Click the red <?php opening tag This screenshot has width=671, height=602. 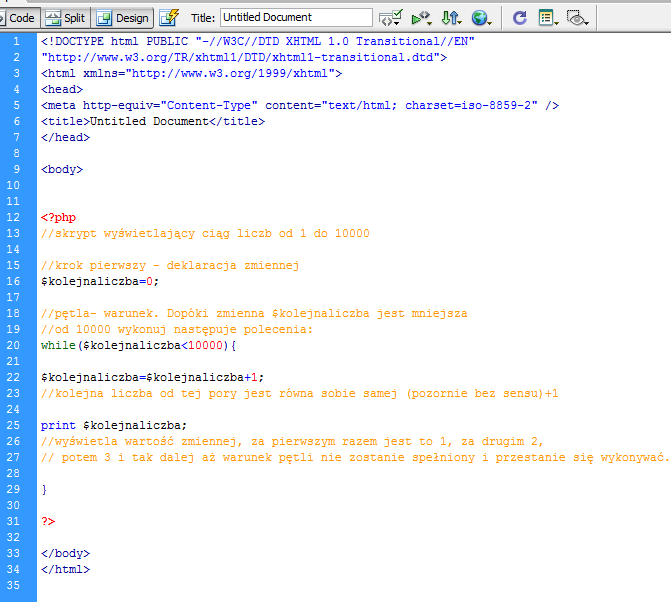(58, 217)
